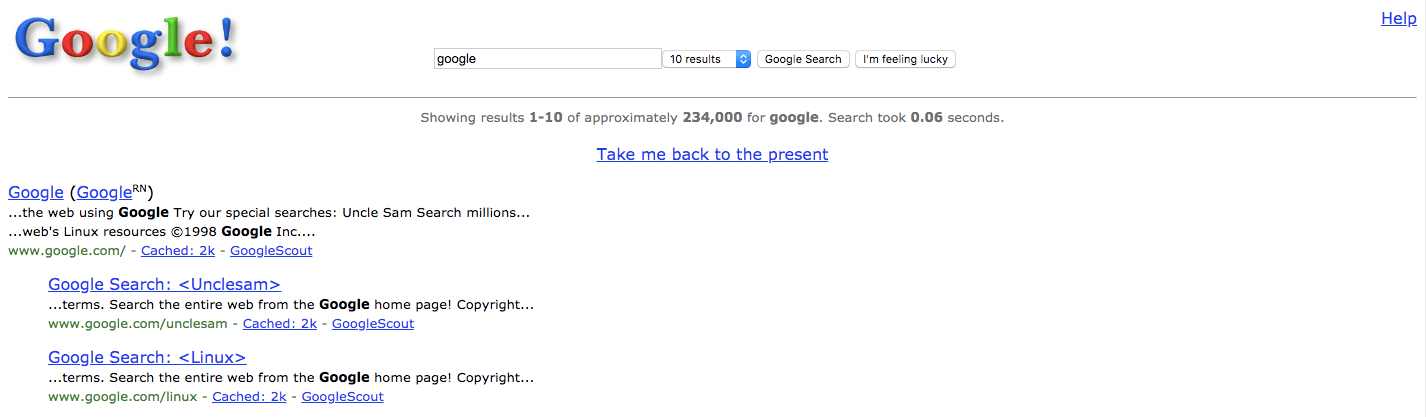Click the "I'm feeling lucky" button
Image resolution: width=1426 pixels, height=417 pixels.
click(x=905, y=59)
